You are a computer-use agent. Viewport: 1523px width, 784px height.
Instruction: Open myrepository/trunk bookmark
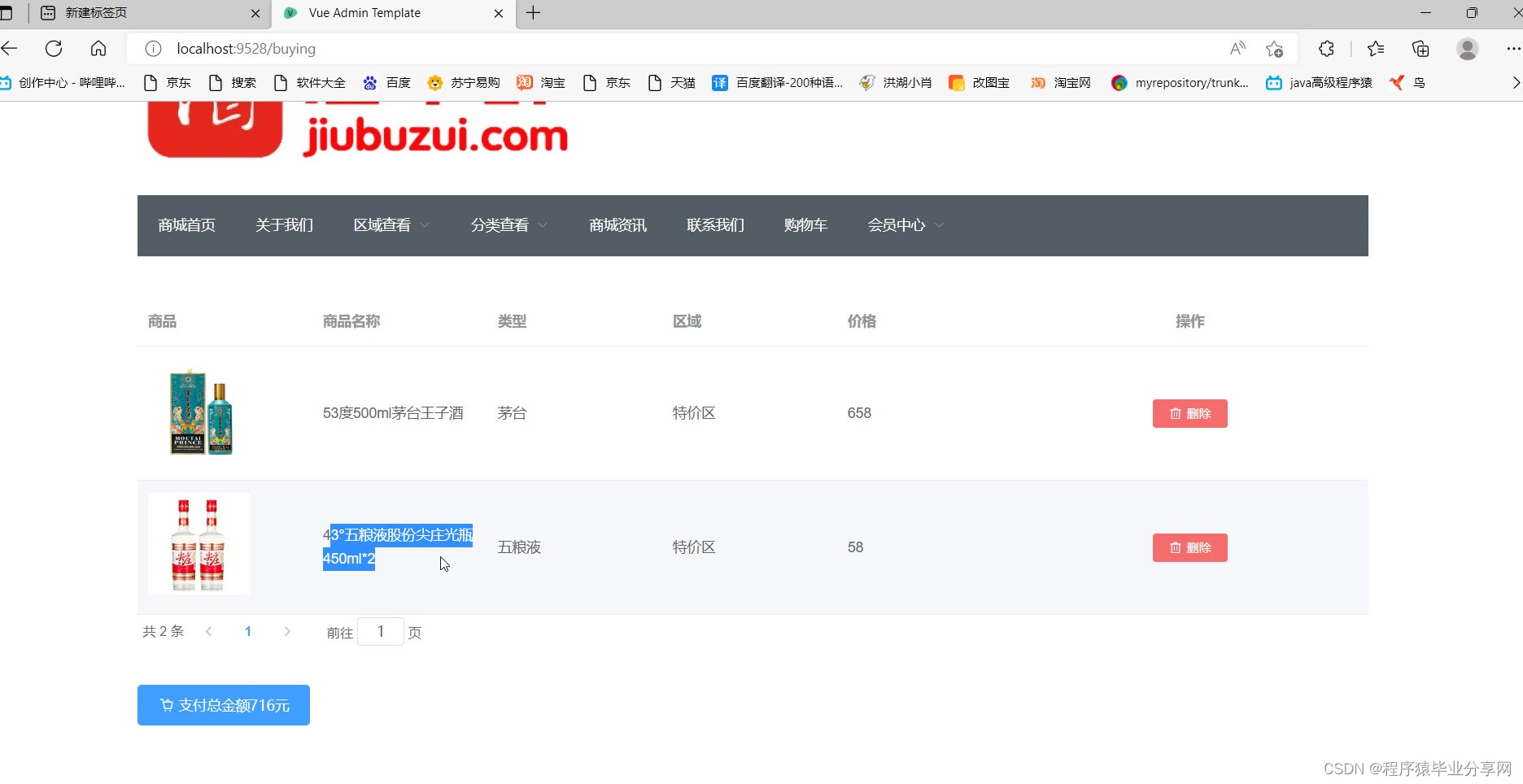(x=1180, y=83)
